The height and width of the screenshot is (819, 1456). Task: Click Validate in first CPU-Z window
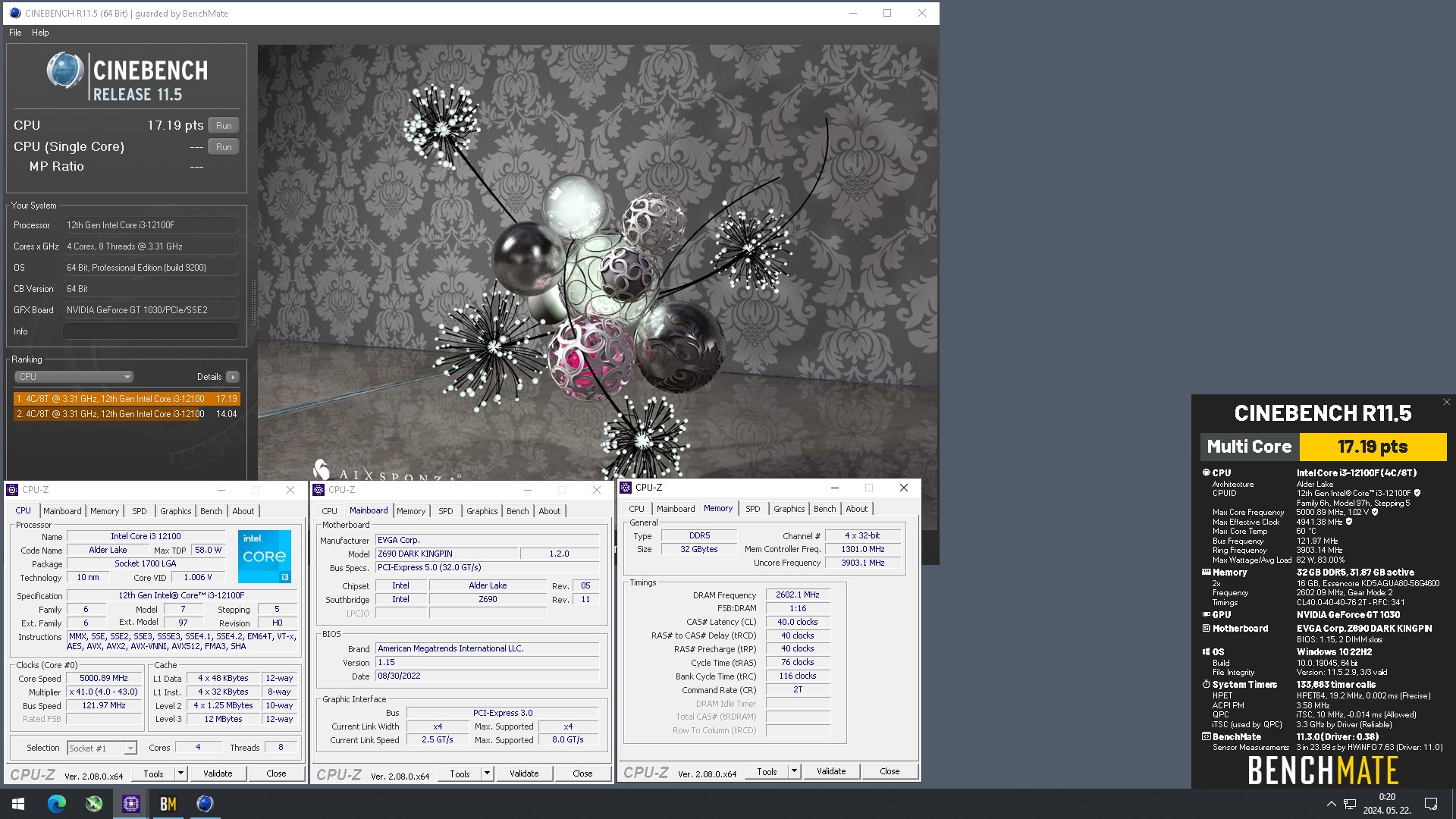[218, 773]
